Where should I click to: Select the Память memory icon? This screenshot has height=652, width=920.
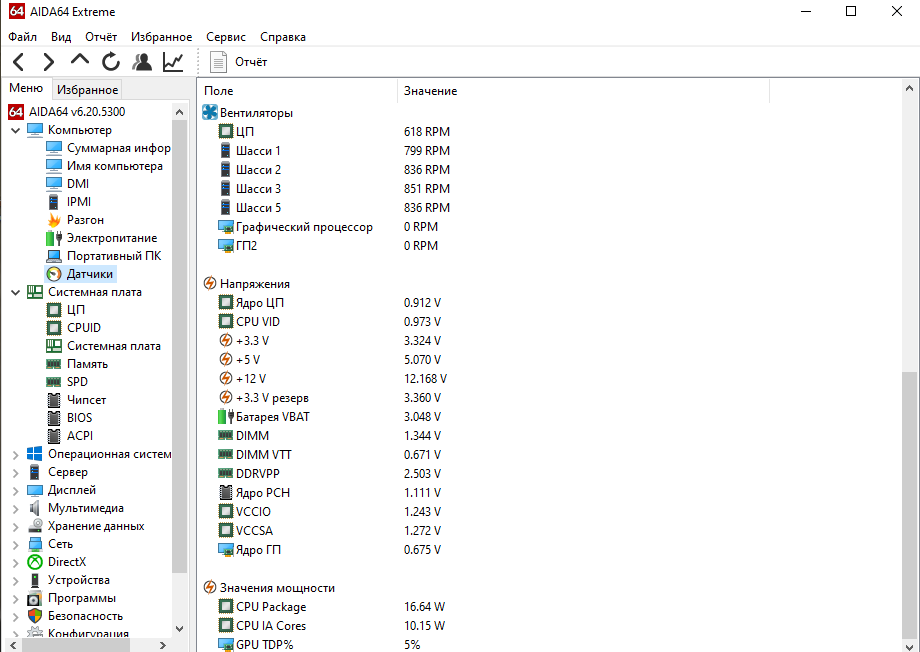(54, 364)
